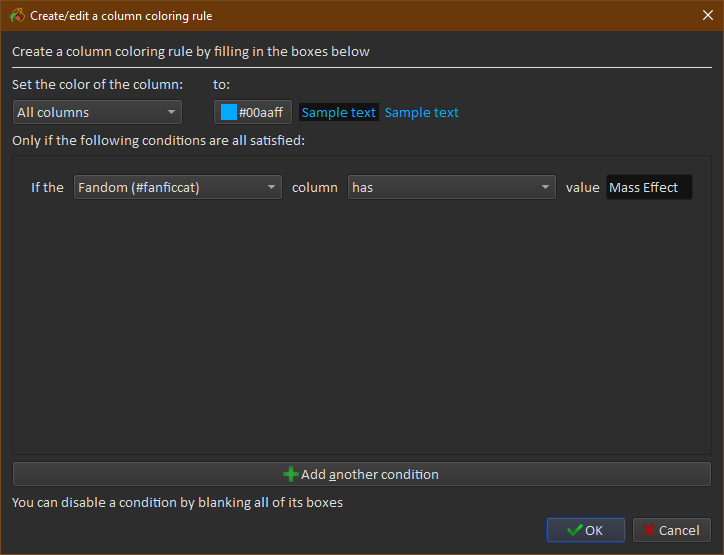Click the arrow on the All columns combo box
Screen dimensions: 724x555
coord(171,112)
